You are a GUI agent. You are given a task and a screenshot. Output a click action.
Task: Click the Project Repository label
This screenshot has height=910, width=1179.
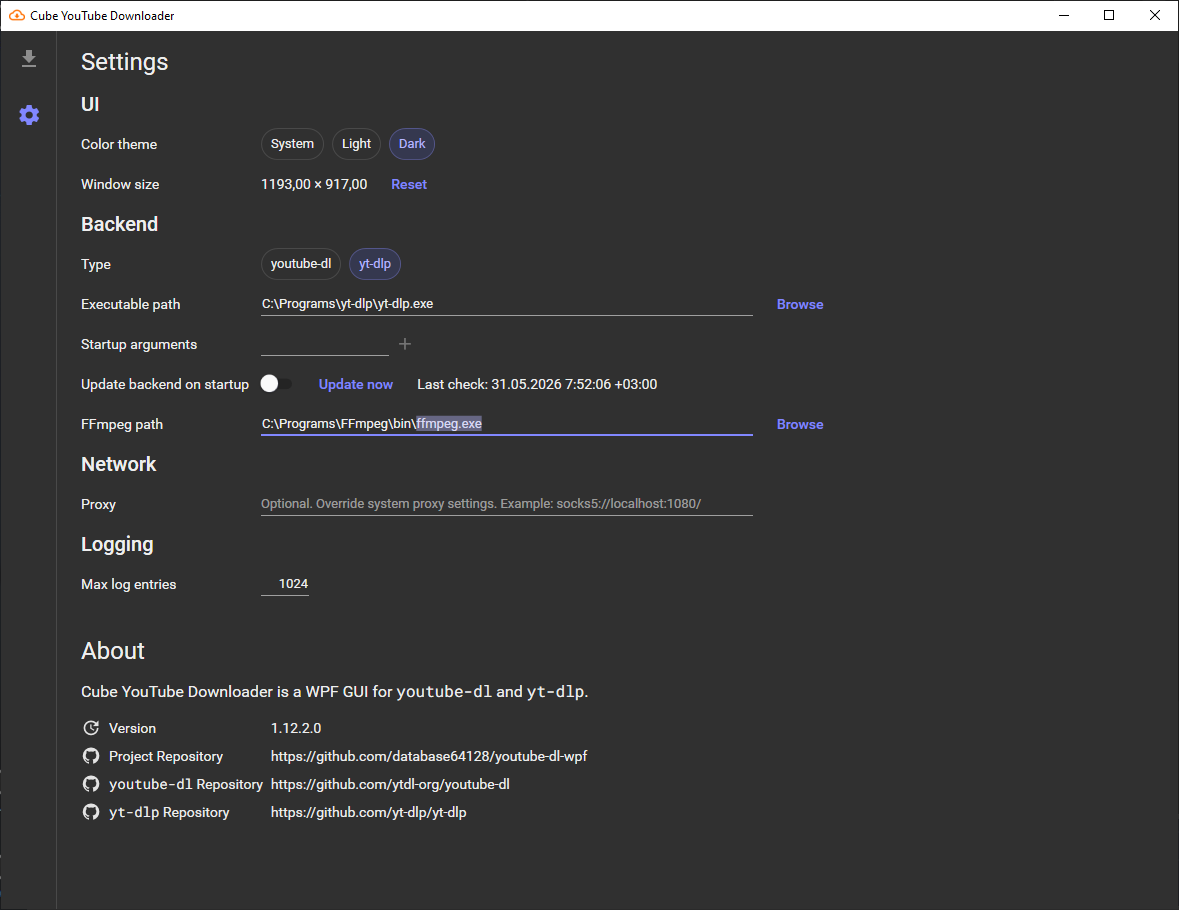pyautogui.click(x=166, y=756)
